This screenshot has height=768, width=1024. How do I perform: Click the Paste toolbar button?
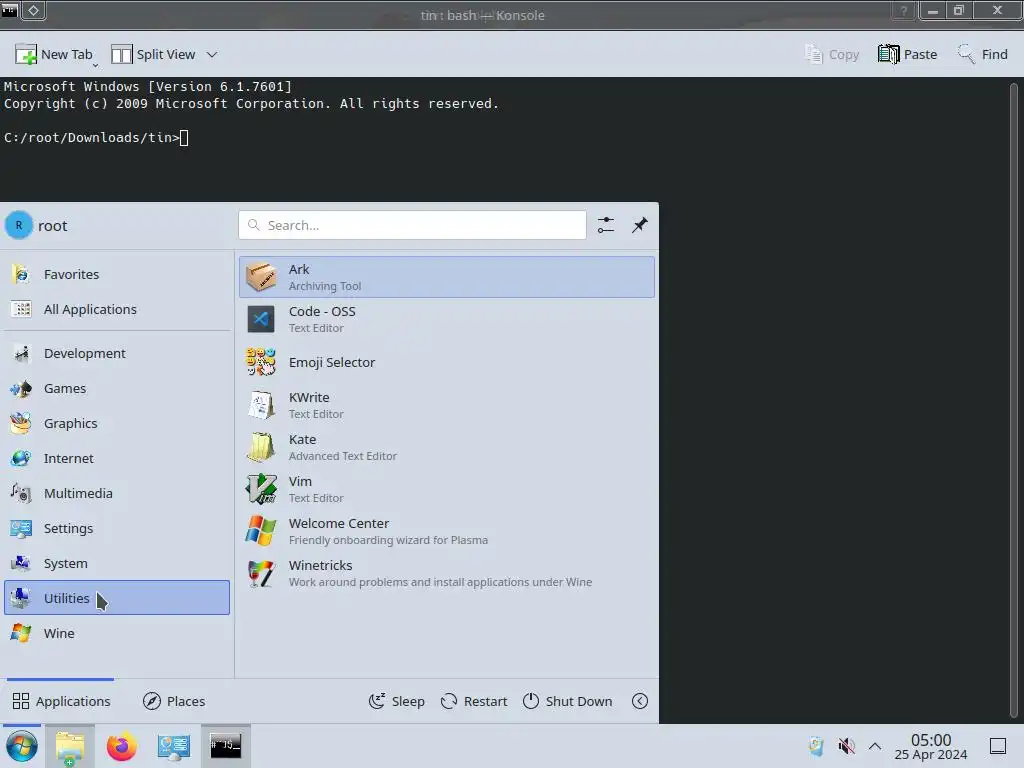click(x=907, y=54)
